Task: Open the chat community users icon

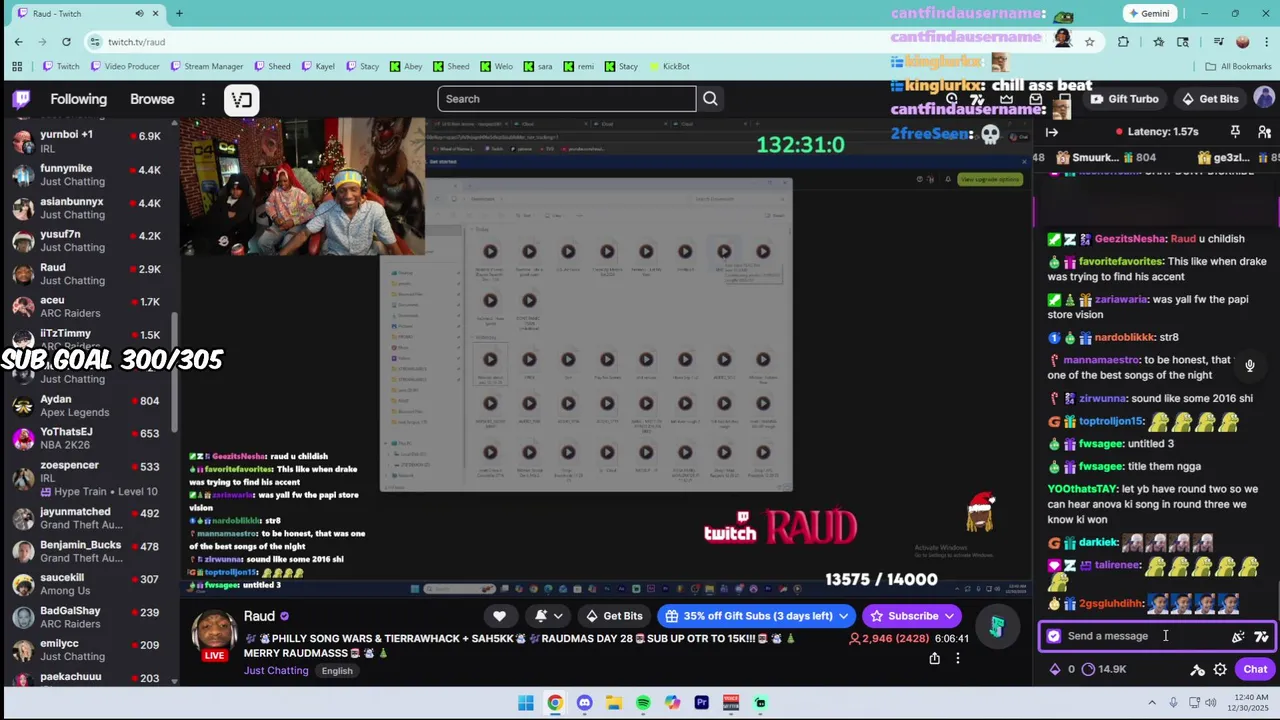Action: point(1264,132)
